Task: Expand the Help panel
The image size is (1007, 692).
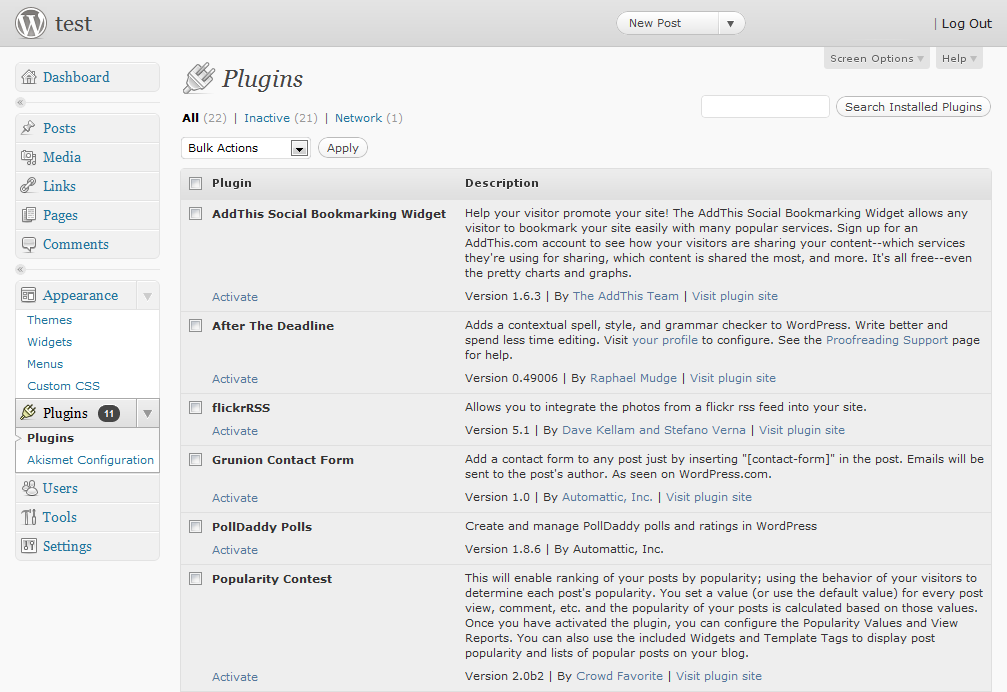Action: pyautogui.click(x=959, y=58)
